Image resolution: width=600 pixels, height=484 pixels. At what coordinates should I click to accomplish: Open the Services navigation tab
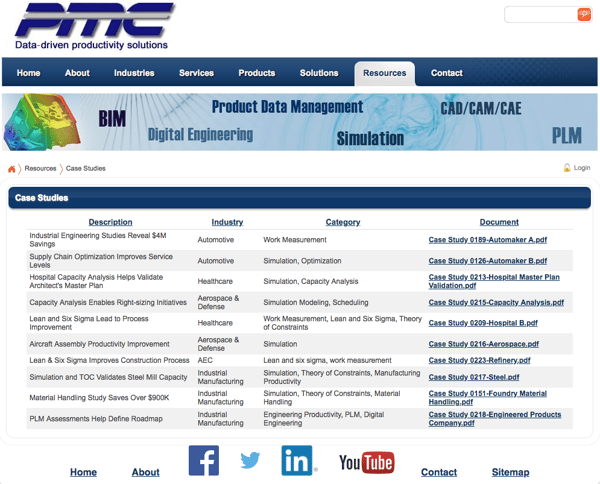click(x=196, y=73)
